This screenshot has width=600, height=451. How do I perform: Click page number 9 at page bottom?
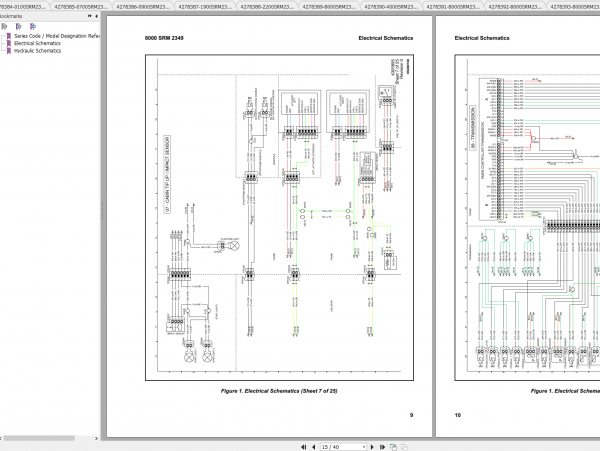(411, 415)
